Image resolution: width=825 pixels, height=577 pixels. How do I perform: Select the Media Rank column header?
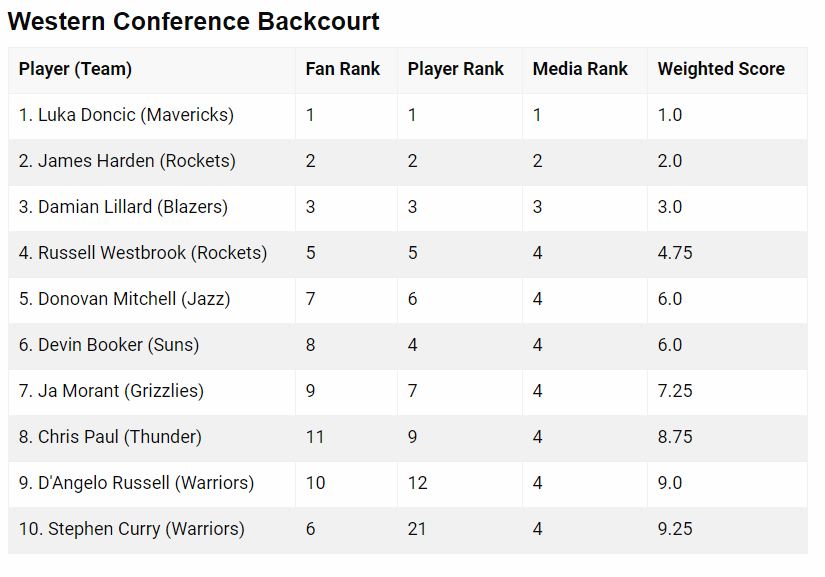point(580,69)
